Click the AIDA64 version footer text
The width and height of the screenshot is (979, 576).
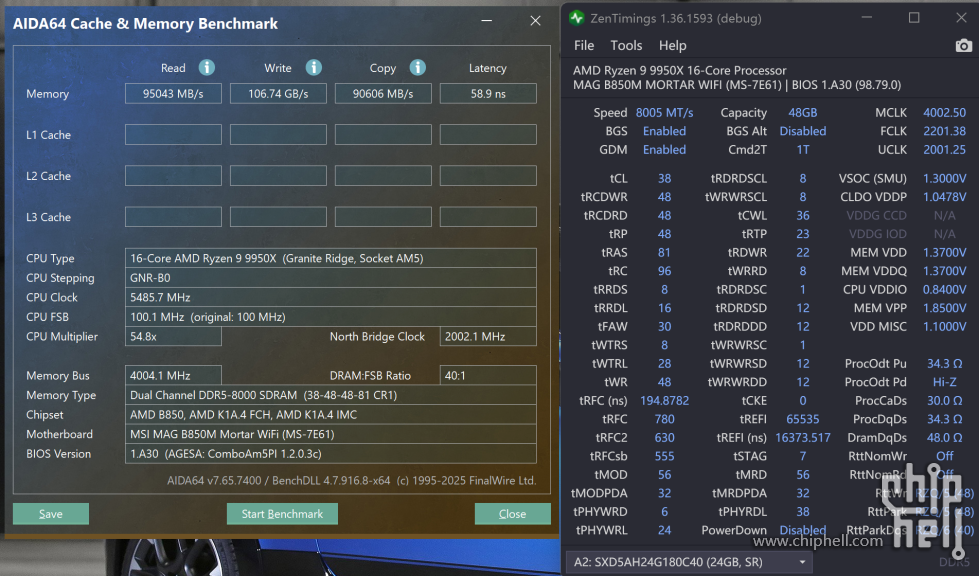pyautogui.click(x=352, y=481)
